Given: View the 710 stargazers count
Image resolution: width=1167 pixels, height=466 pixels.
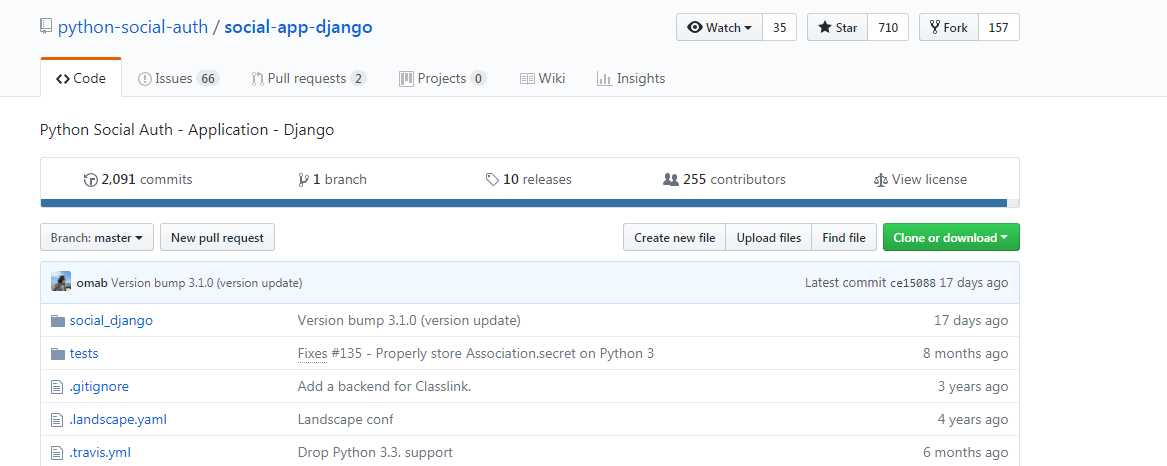Looking at the screenshot, I should click(888, 28).
